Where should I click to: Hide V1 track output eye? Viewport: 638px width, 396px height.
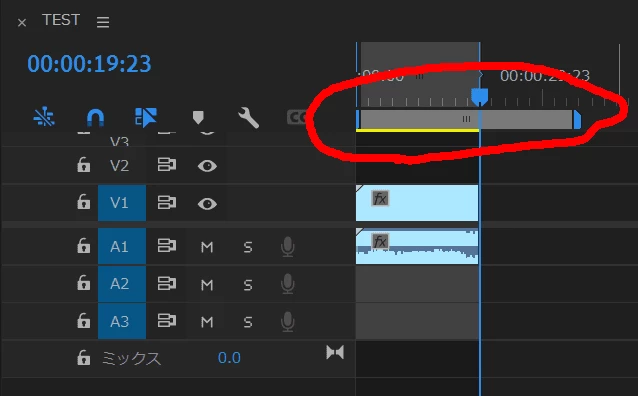207,203
